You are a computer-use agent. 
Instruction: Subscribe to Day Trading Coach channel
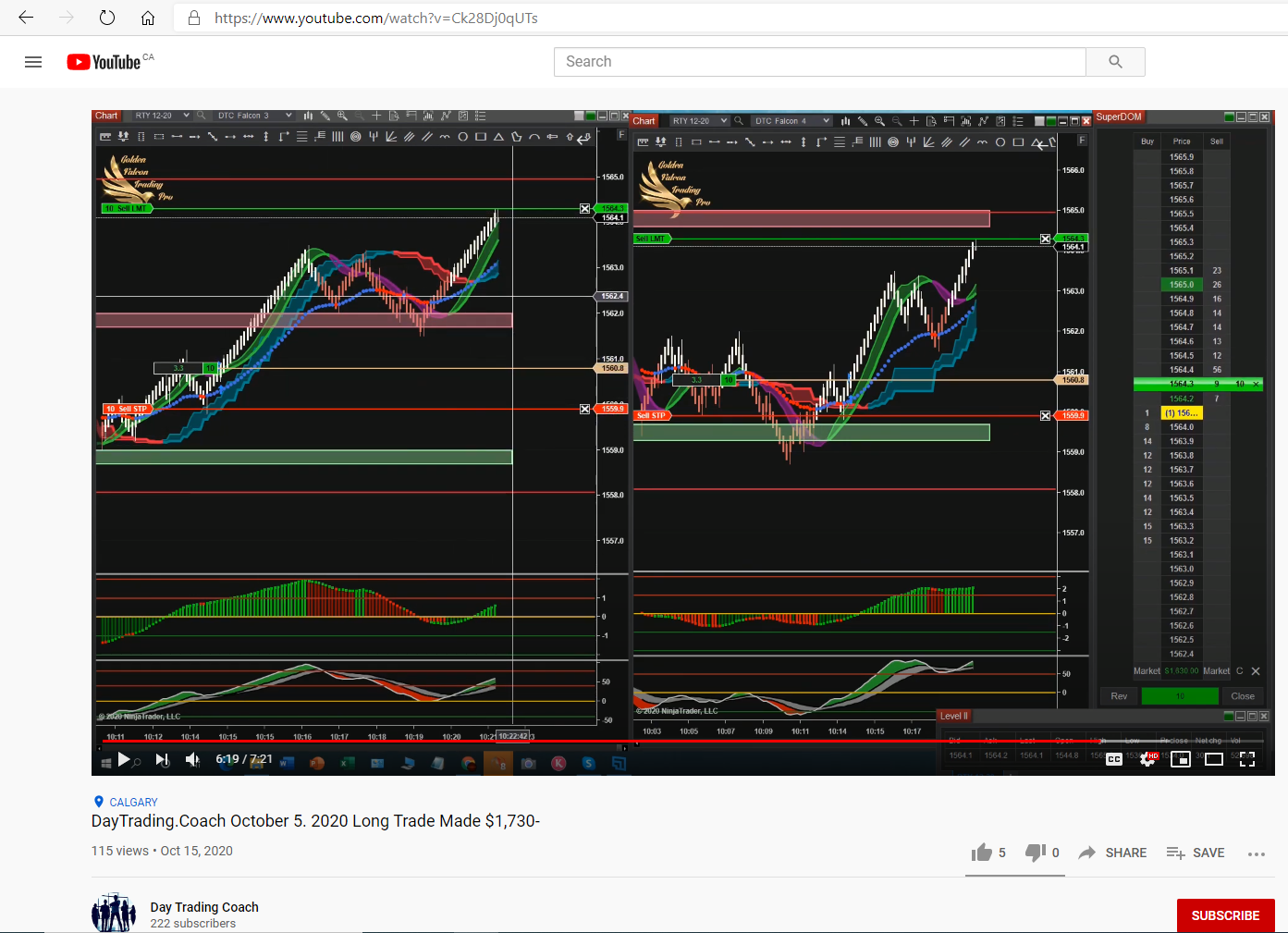coord(1225,915)
